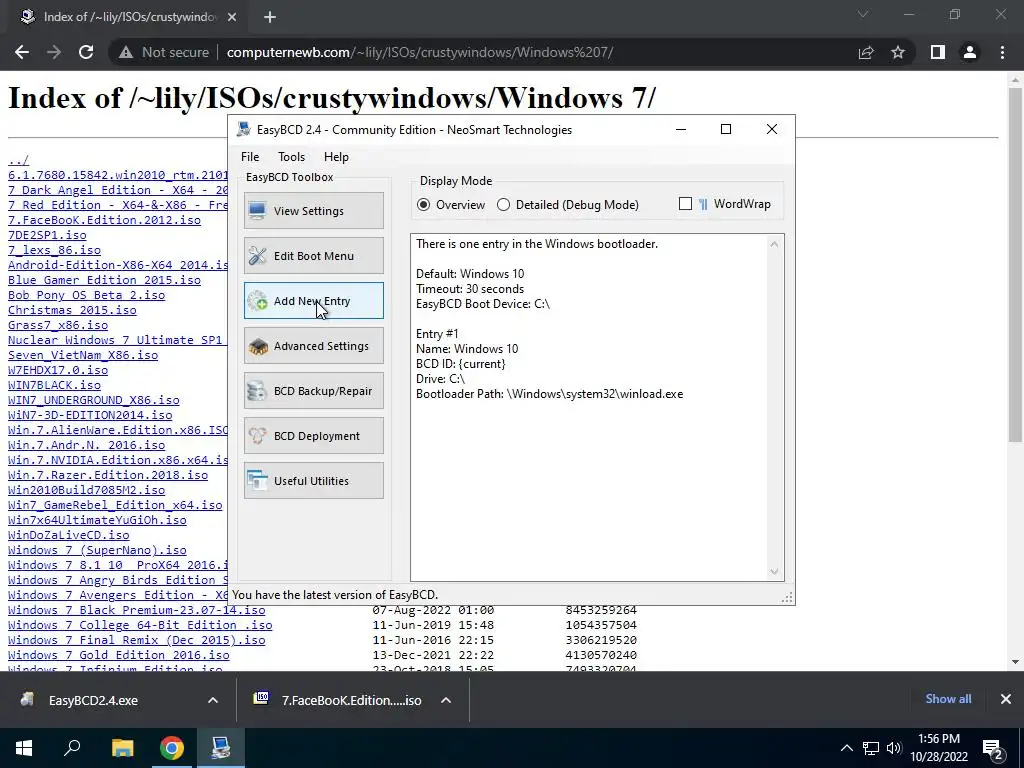The width and height of the screenshot is (1024, 768).
Task: Reload the browser page
Action: pos(86,52)
